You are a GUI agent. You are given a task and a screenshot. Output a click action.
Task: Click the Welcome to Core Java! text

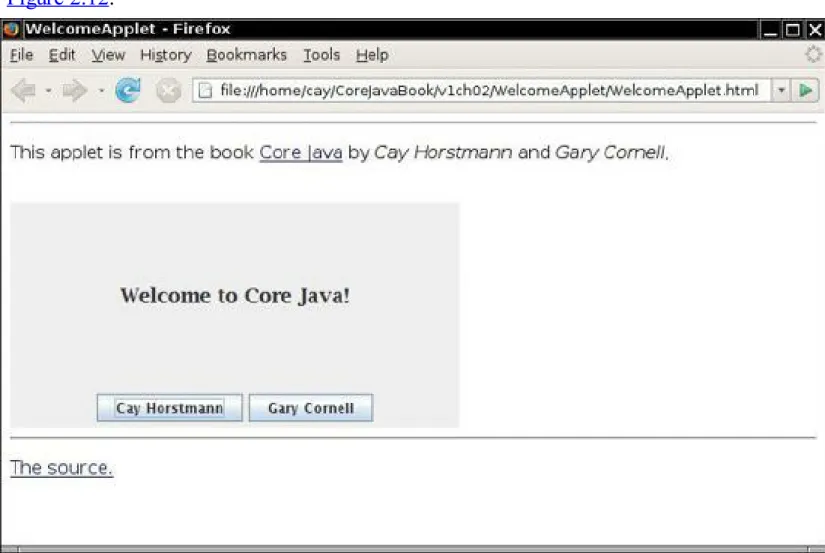235,295
